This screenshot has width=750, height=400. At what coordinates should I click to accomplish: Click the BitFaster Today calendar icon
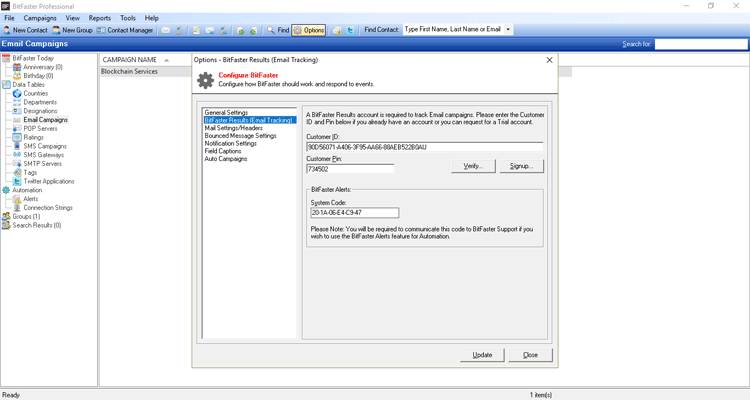(6, 58)
